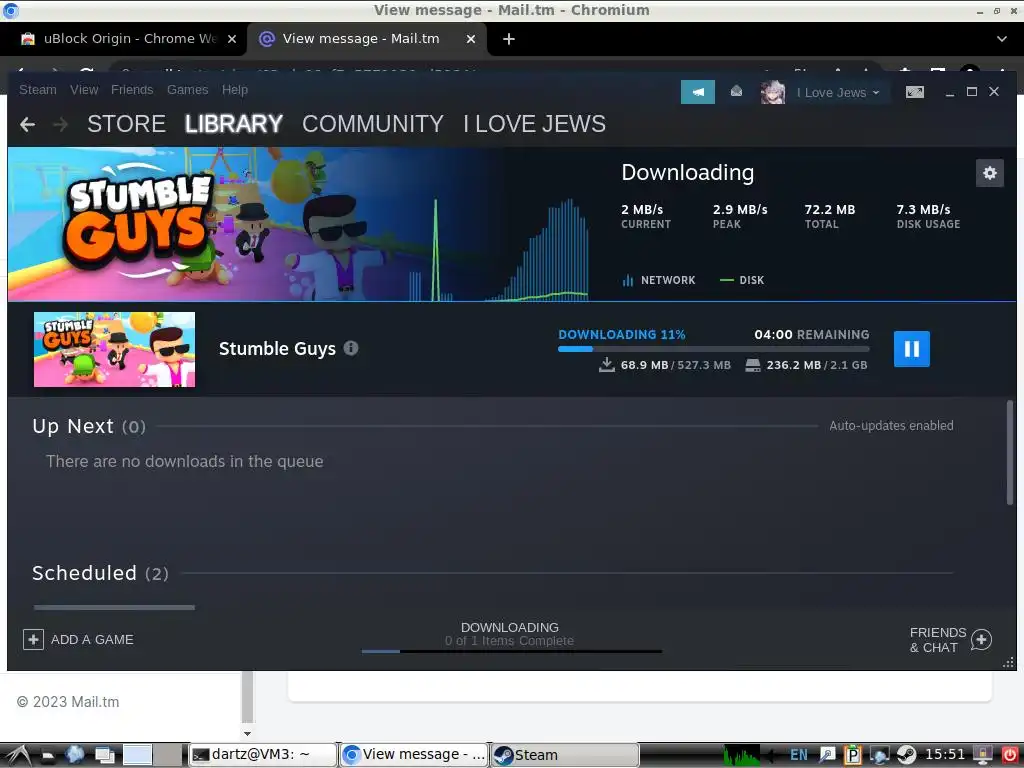Click the Scheduled (2) heading
The height and width of the screenshot is (768, 1024).
[100, 573]
